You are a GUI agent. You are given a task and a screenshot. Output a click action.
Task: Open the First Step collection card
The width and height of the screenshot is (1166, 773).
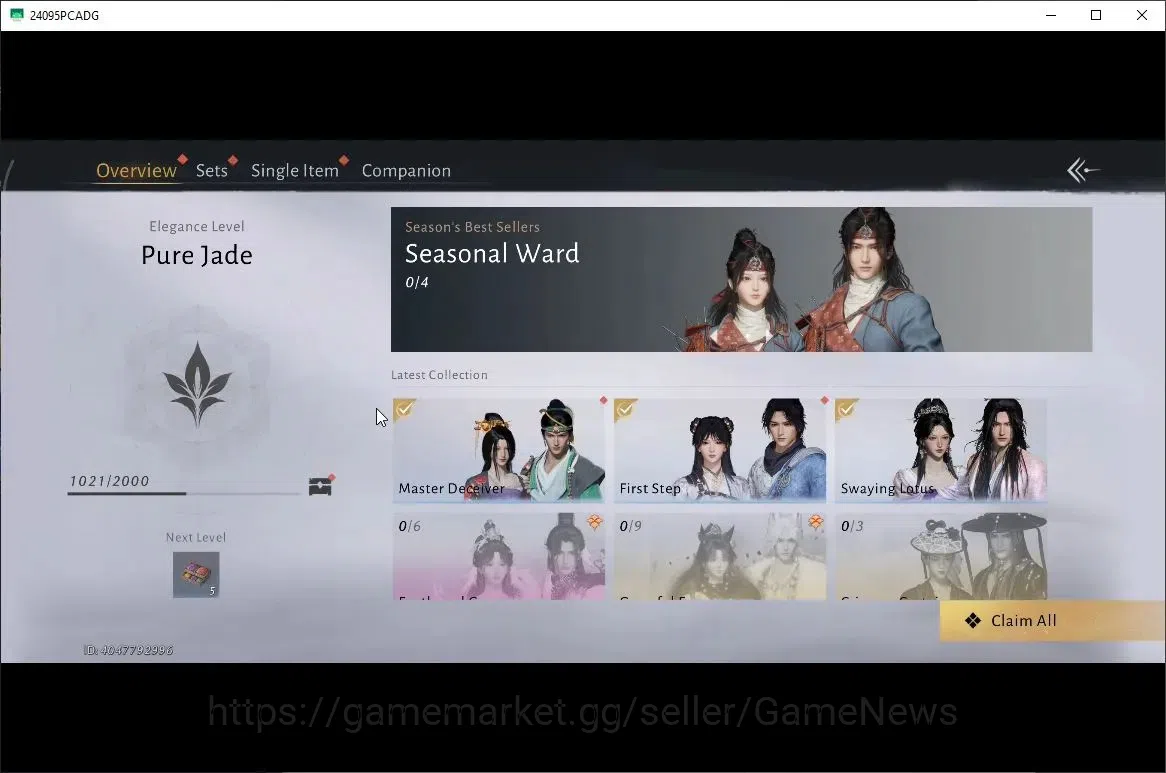pyautogui.click(x=720, y=450)
